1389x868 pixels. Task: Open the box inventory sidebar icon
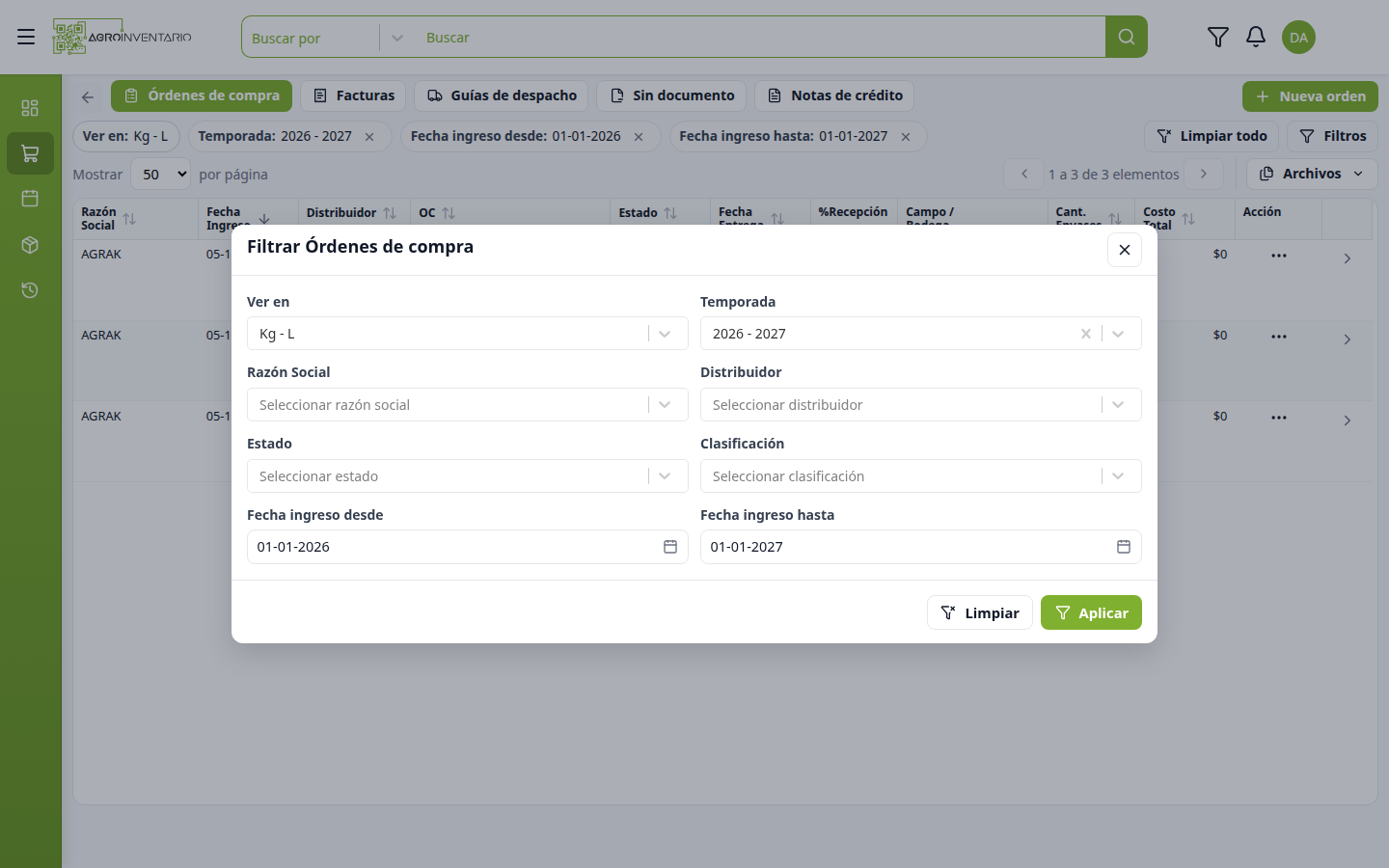tap(30, 245)
